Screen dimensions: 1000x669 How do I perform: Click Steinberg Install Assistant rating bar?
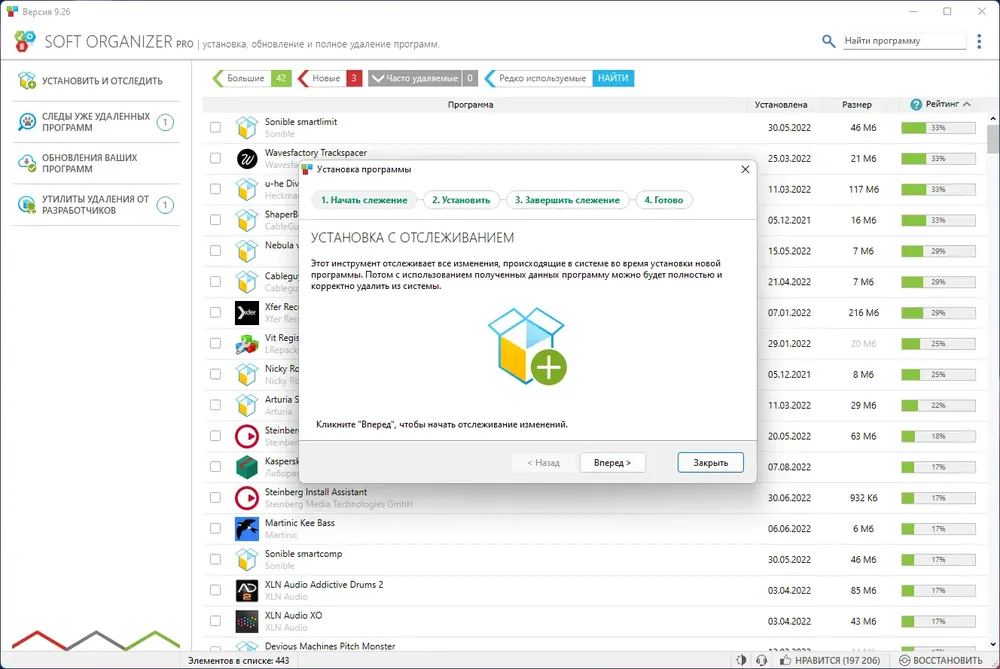938,497
